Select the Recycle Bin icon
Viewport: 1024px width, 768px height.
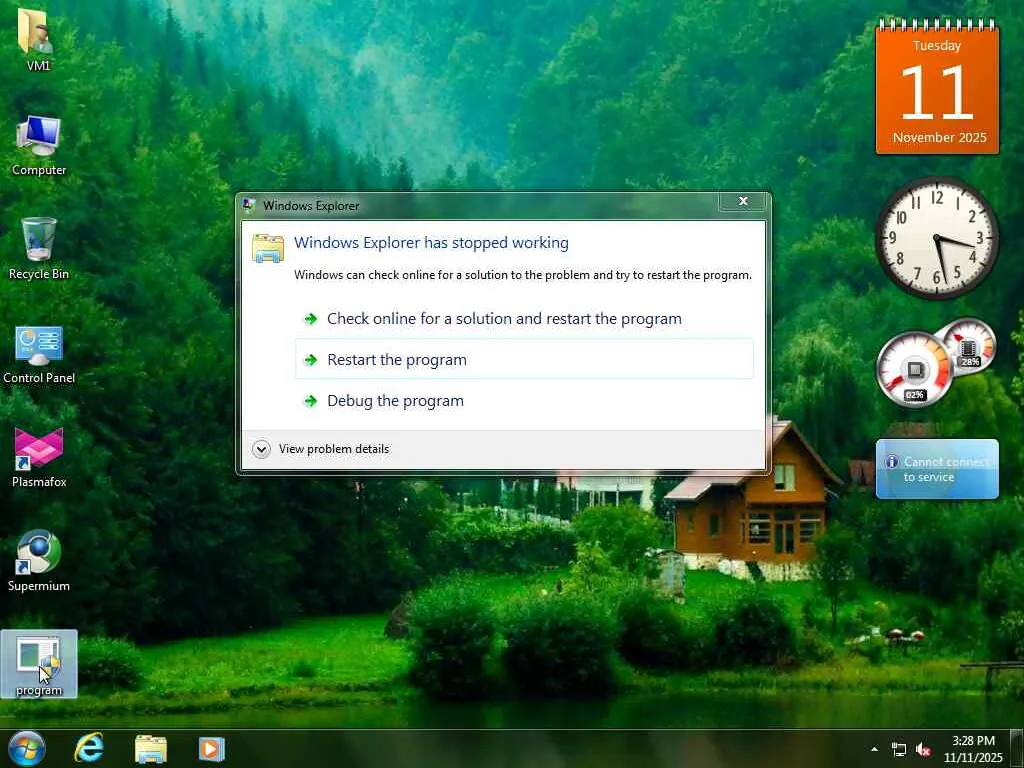click(x=39, y=248)
